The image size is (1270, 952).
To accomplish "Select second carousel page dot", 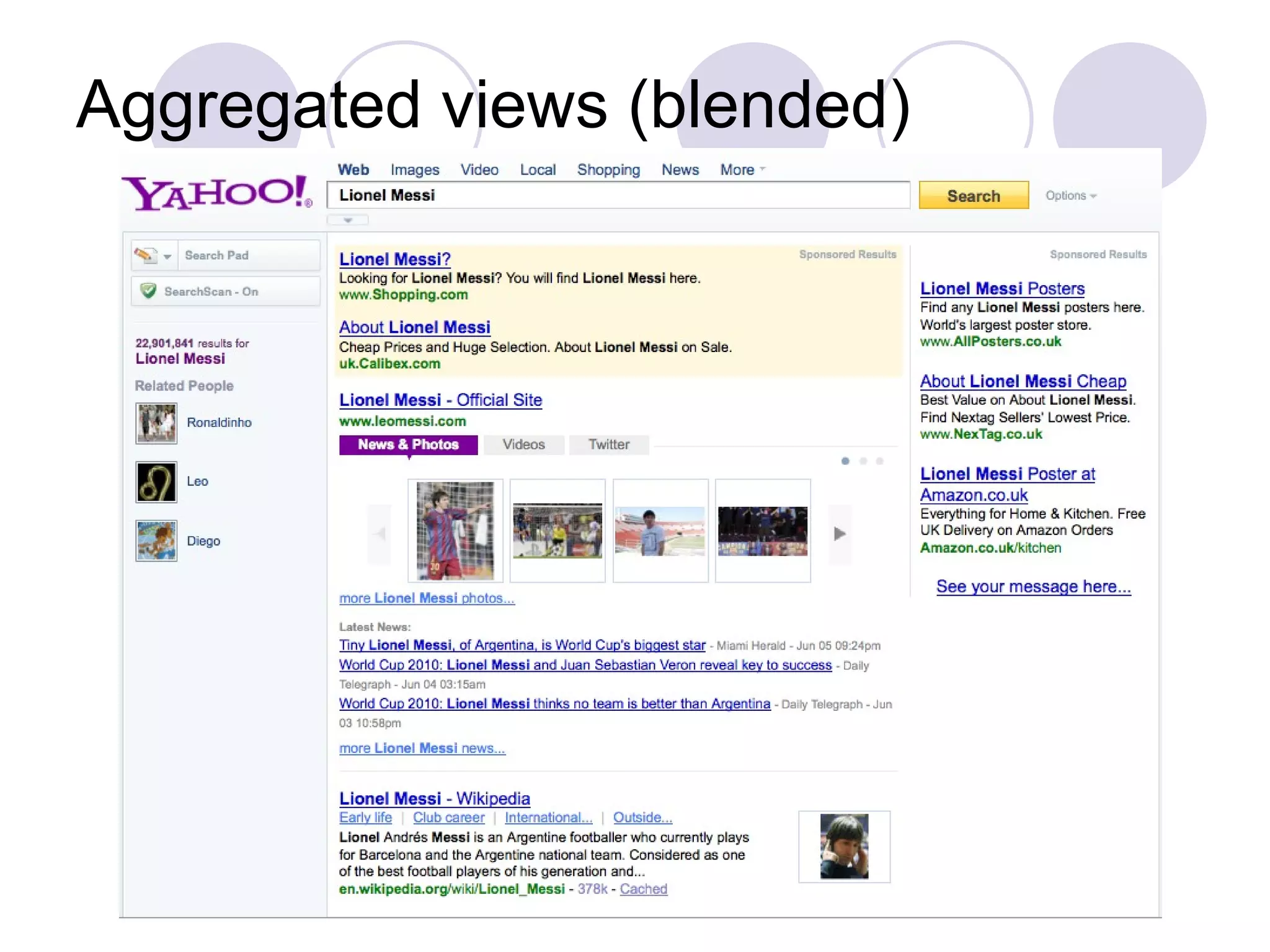I will tap(863, 461).
